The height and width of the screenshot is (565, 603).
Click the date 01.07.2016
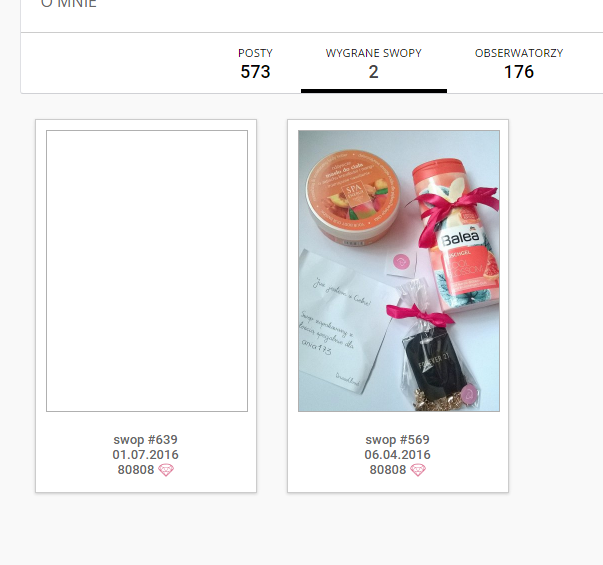click(x=145, y=455)
